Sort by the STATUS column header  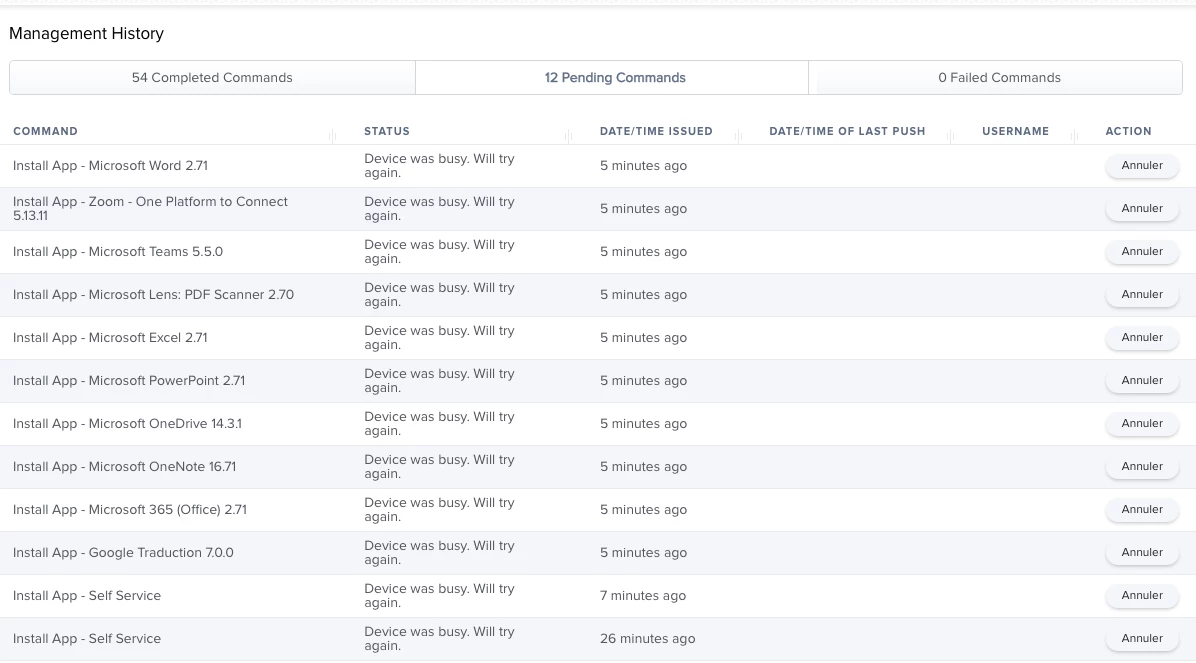coord(387,131)
